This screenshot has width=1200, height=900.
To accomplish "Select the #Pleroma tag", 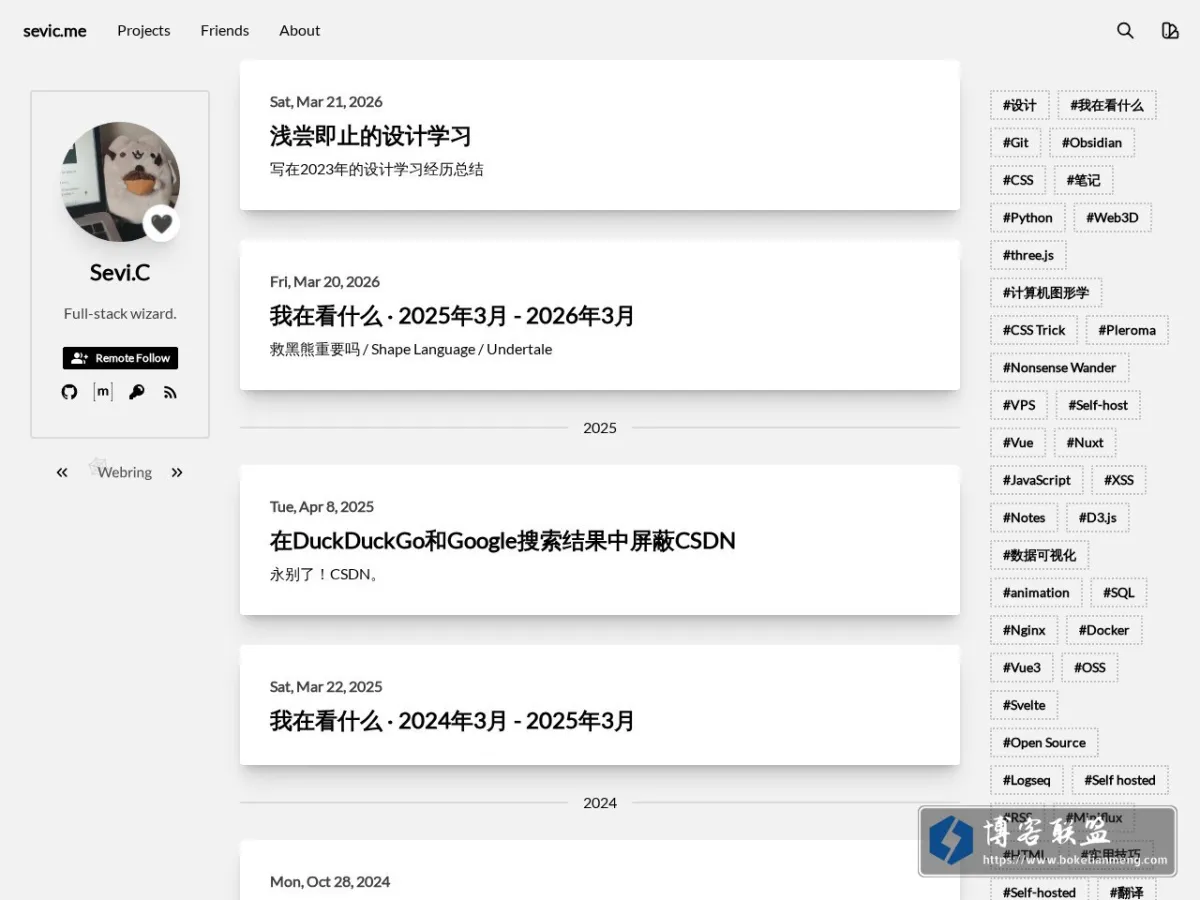I will click(1127, 330).
